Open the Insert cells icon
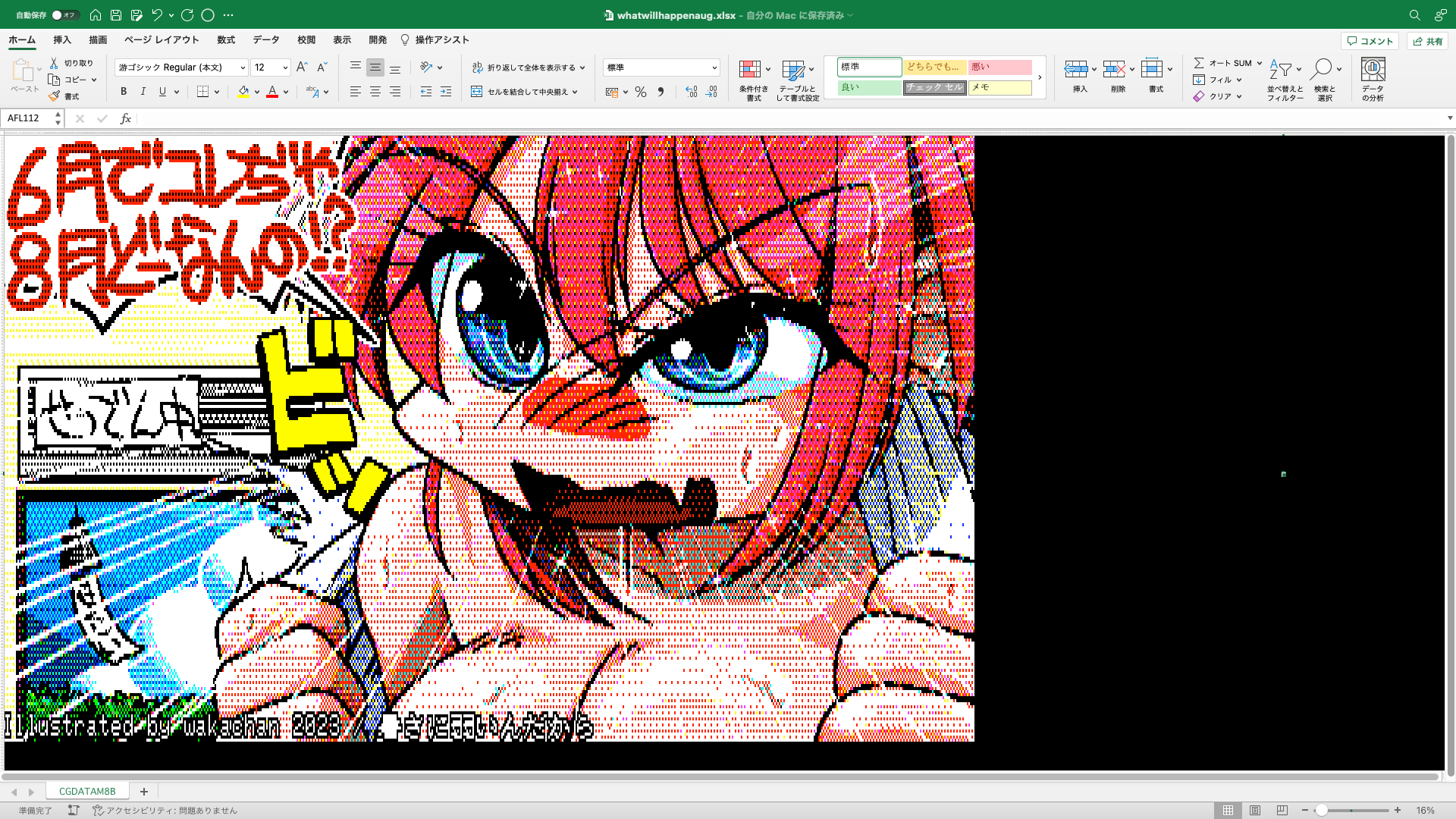 pos(1075,69)
